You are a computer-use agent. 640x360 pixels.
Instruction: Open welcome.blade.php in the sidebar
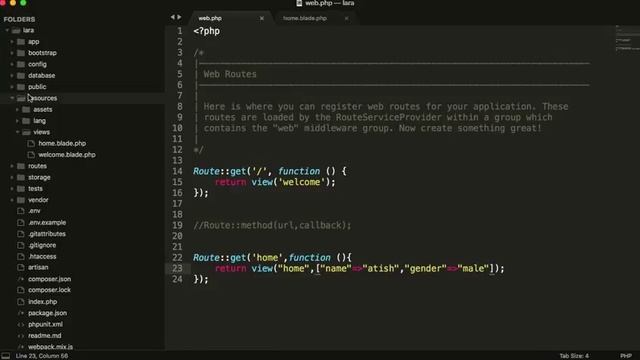coord(67,155)
